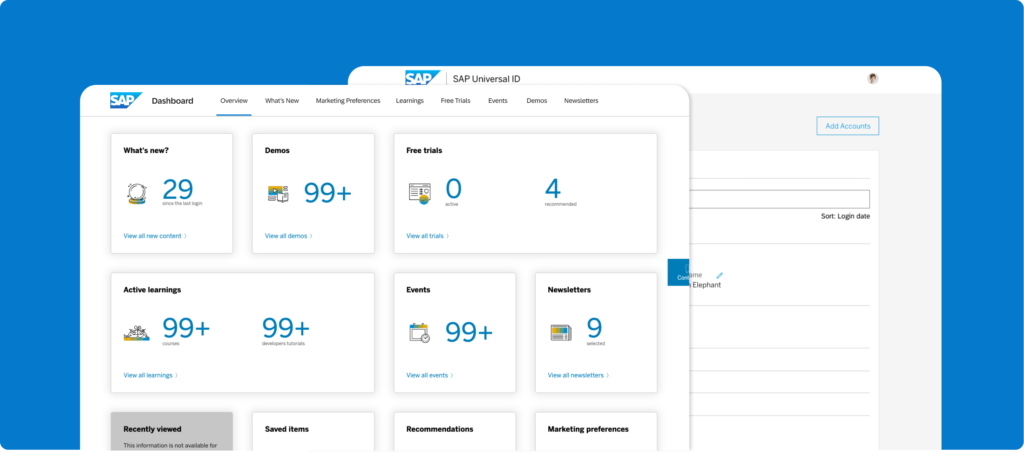Click the What's new globe icon
Image resolution: width=1024 pixels, height=453 pixels.
[137, 194]
